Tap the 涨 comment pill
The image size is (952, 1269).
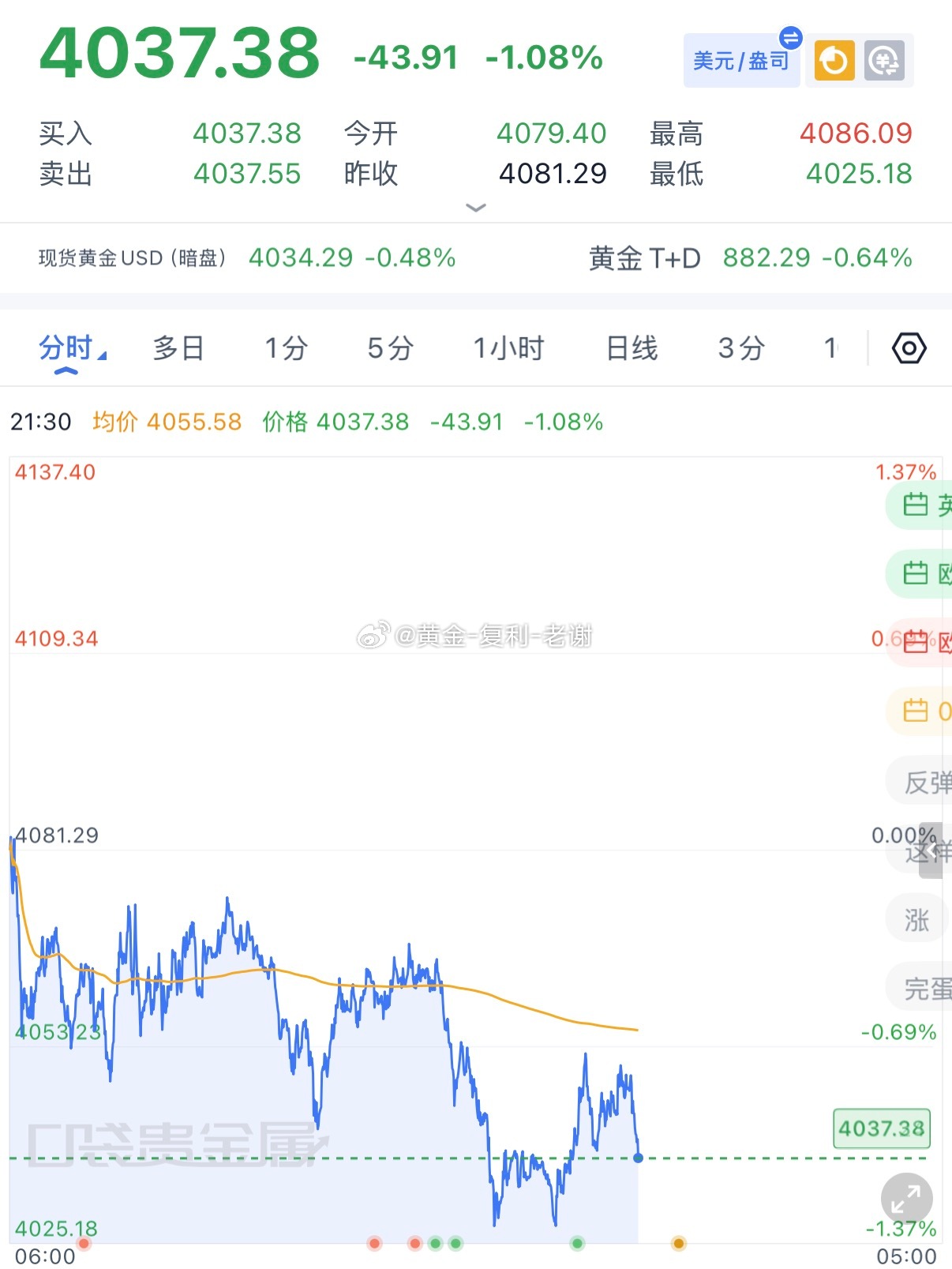point(916,919)
